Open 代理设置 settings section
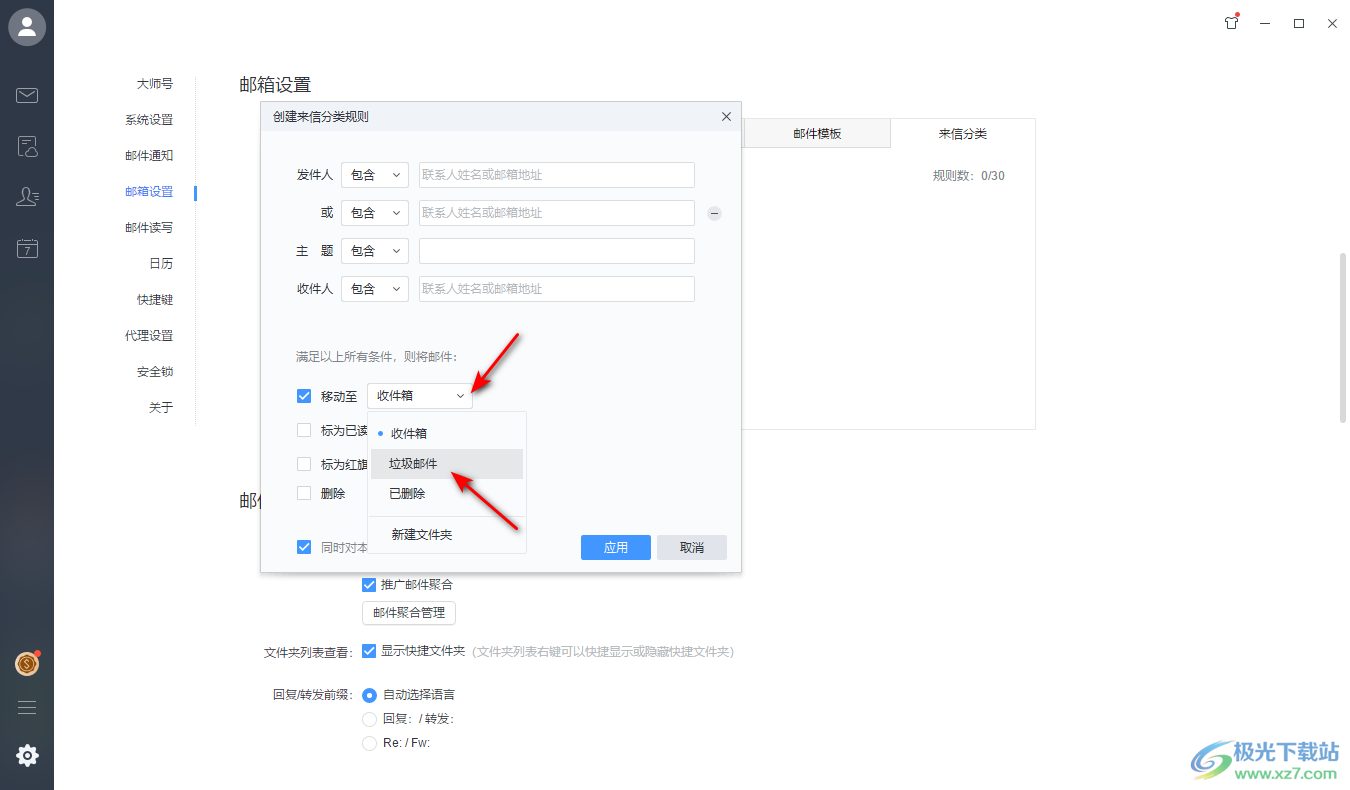 tap(149, 336)
